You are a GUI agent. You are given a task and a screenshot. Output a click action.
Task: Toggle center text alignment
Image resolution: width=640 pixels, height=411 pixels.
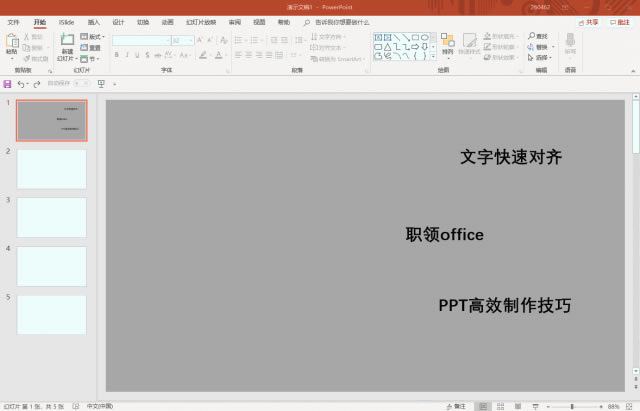(249, 55)
